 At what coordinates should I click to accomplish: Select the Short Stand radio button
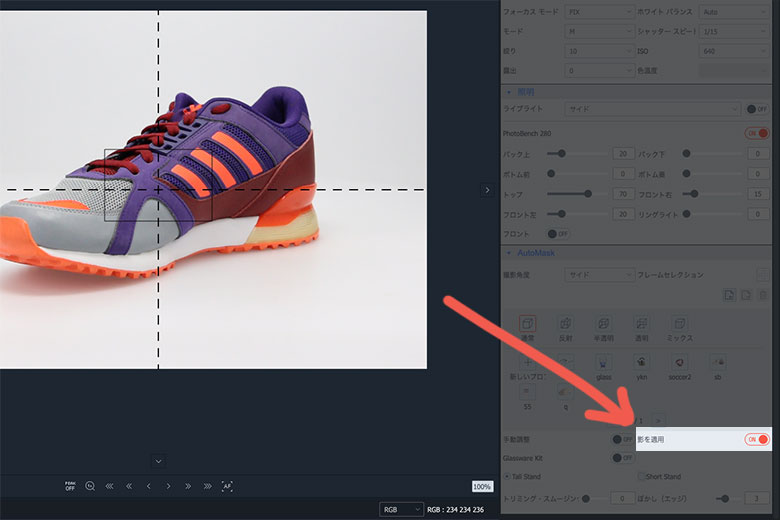[x=640, y=477]
